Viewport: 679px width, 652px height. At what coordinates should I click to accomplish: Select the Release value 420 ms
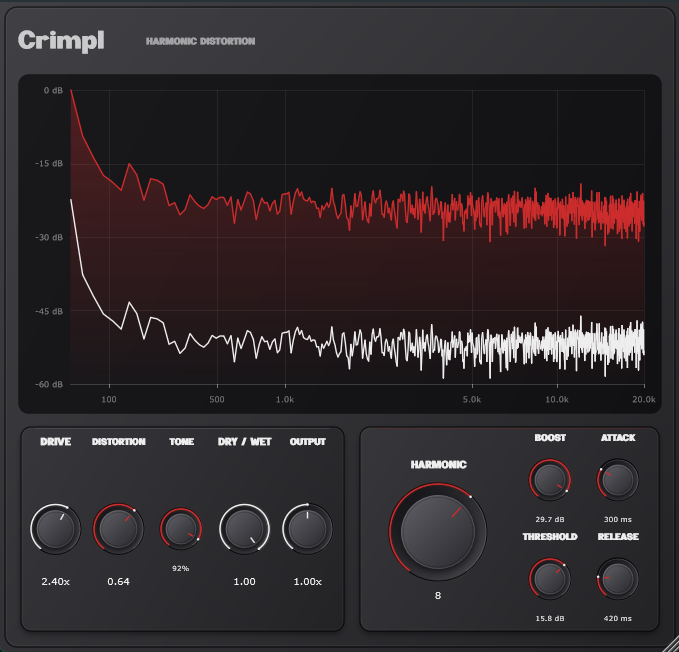pyautogui.click(x=618, y=618)
